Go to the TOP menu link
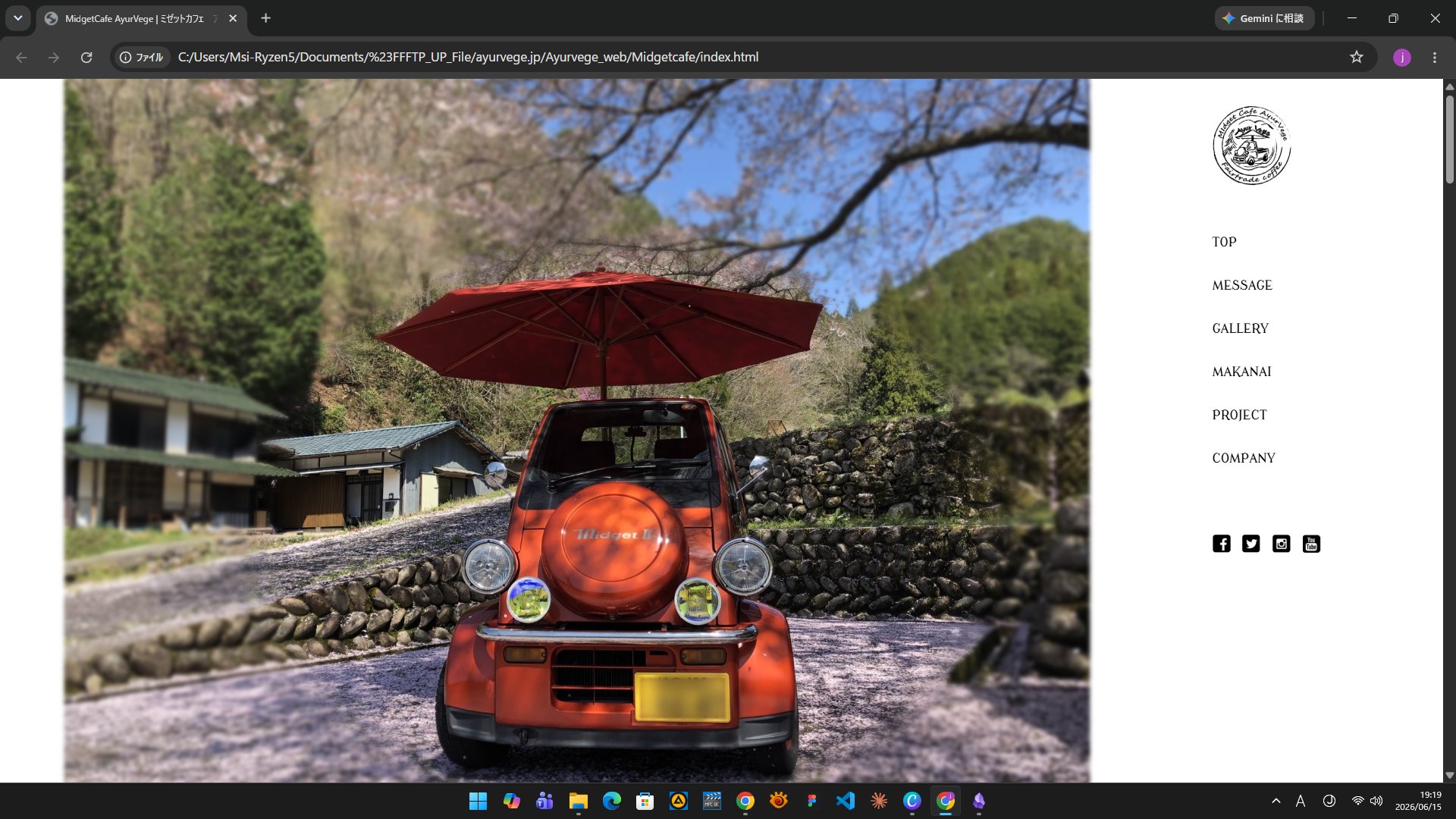 pos(1224,242)
